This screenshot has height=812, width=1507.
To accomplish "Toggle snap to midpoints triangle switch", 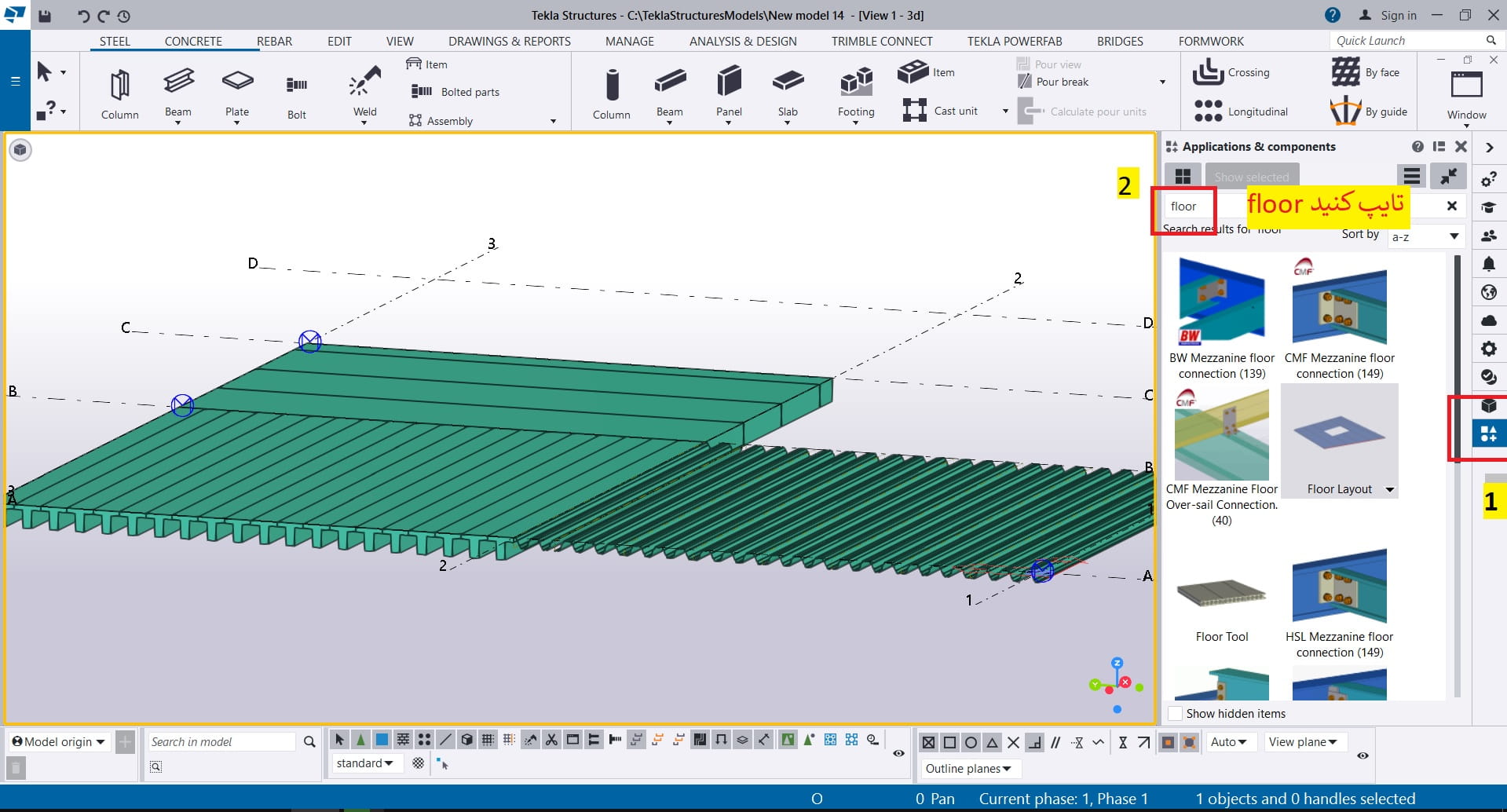I will coord(992,742).
